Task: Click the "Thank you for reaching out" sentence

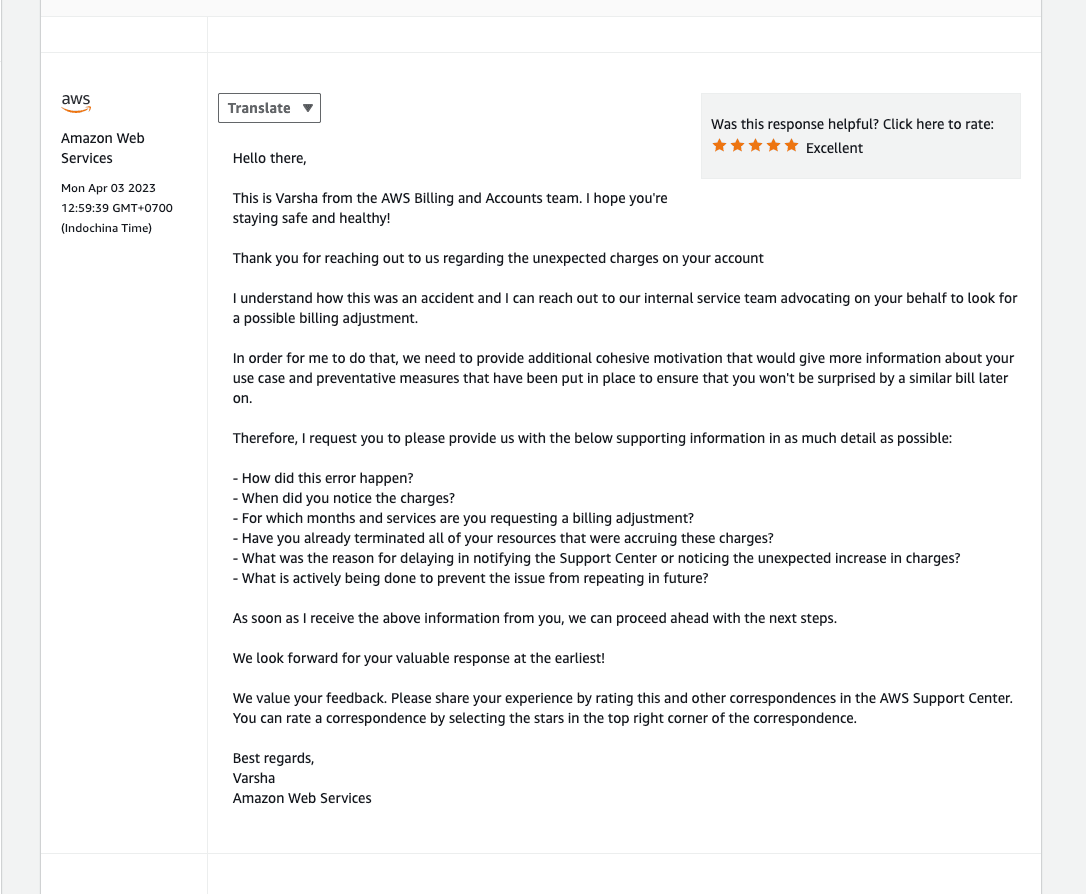Action: [x=498, y=258]
